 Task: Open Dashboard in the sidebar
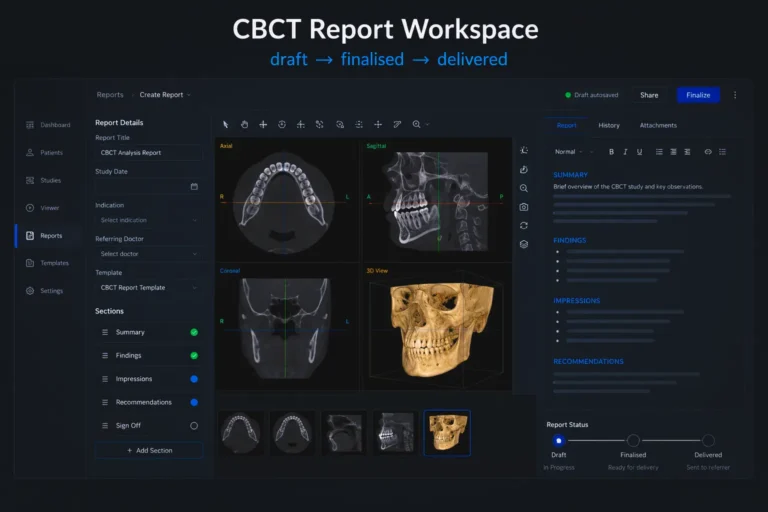click(48, 125)
